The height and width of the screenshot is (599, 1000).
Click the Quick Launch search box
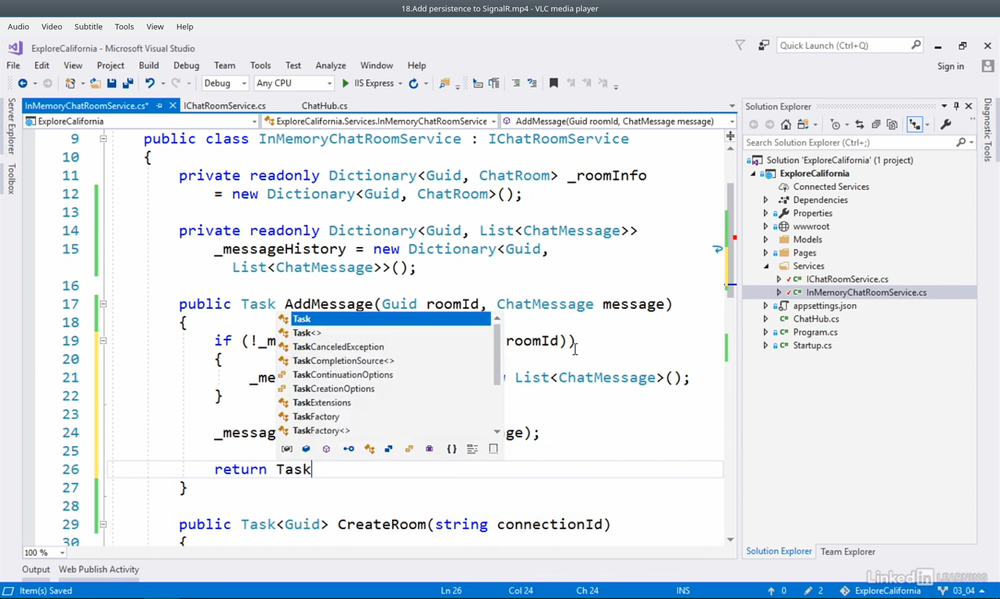coord(849,45)
